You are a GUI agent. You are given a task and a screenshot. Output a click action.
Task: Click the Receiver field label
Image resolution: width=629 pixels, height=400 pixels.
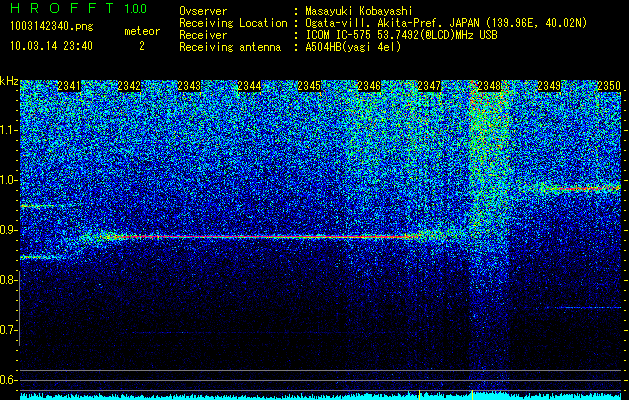(203, 35)
